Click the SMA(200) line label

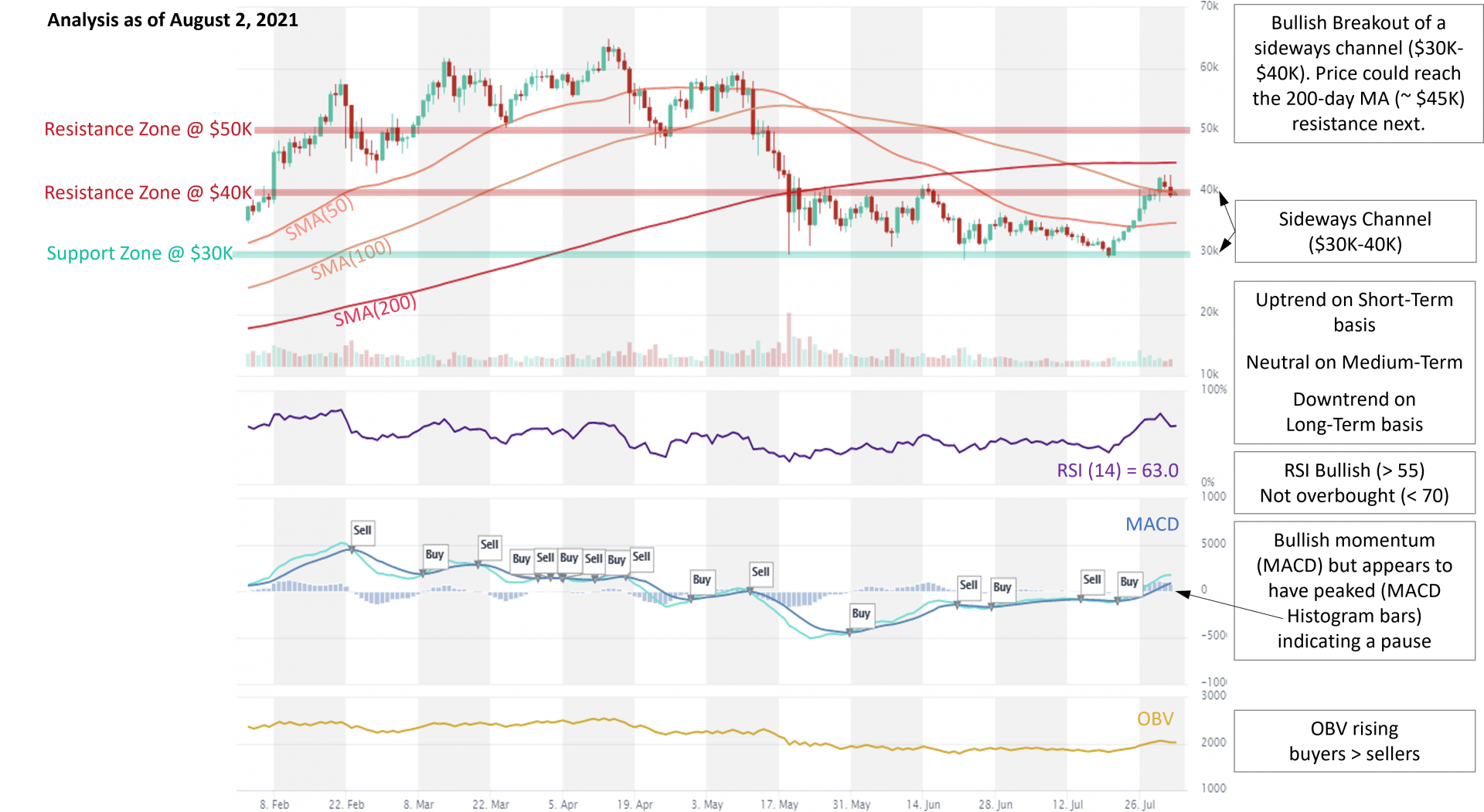pos(375,310)
